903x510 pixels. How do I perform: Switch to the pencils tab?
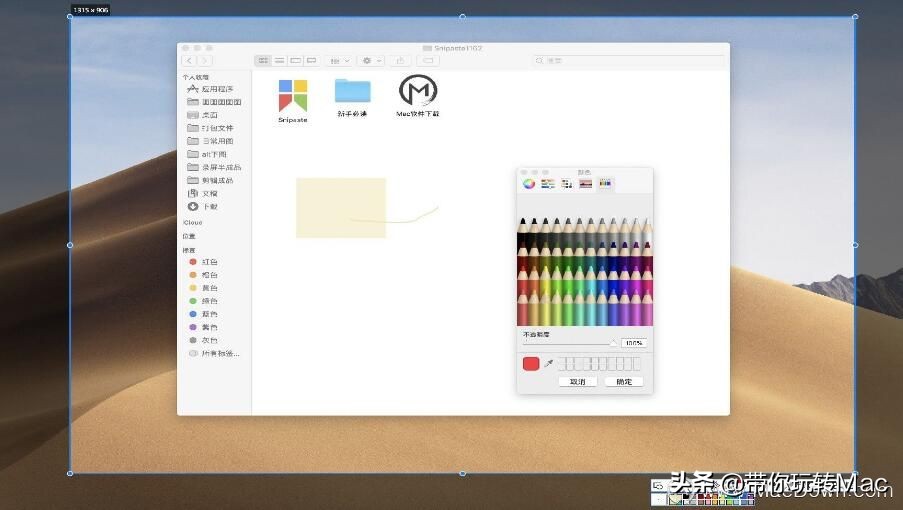[x=605, y=184]
